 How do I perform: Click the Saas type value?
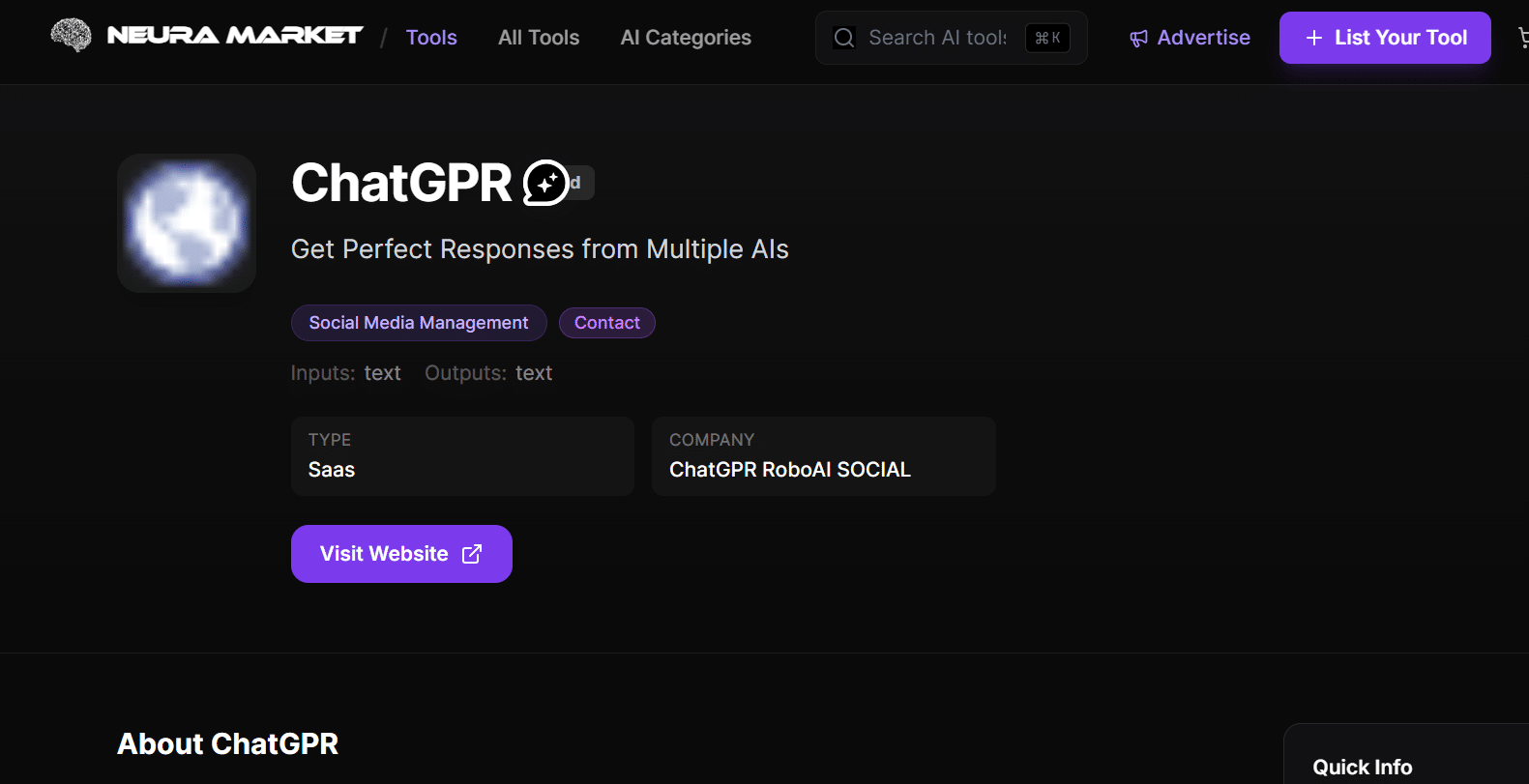point(332,470)
